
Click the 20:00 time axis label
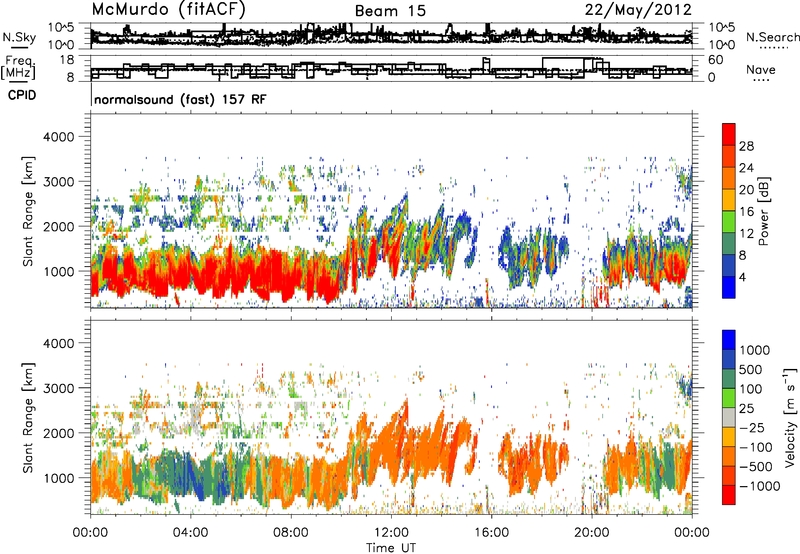(591, 533)
